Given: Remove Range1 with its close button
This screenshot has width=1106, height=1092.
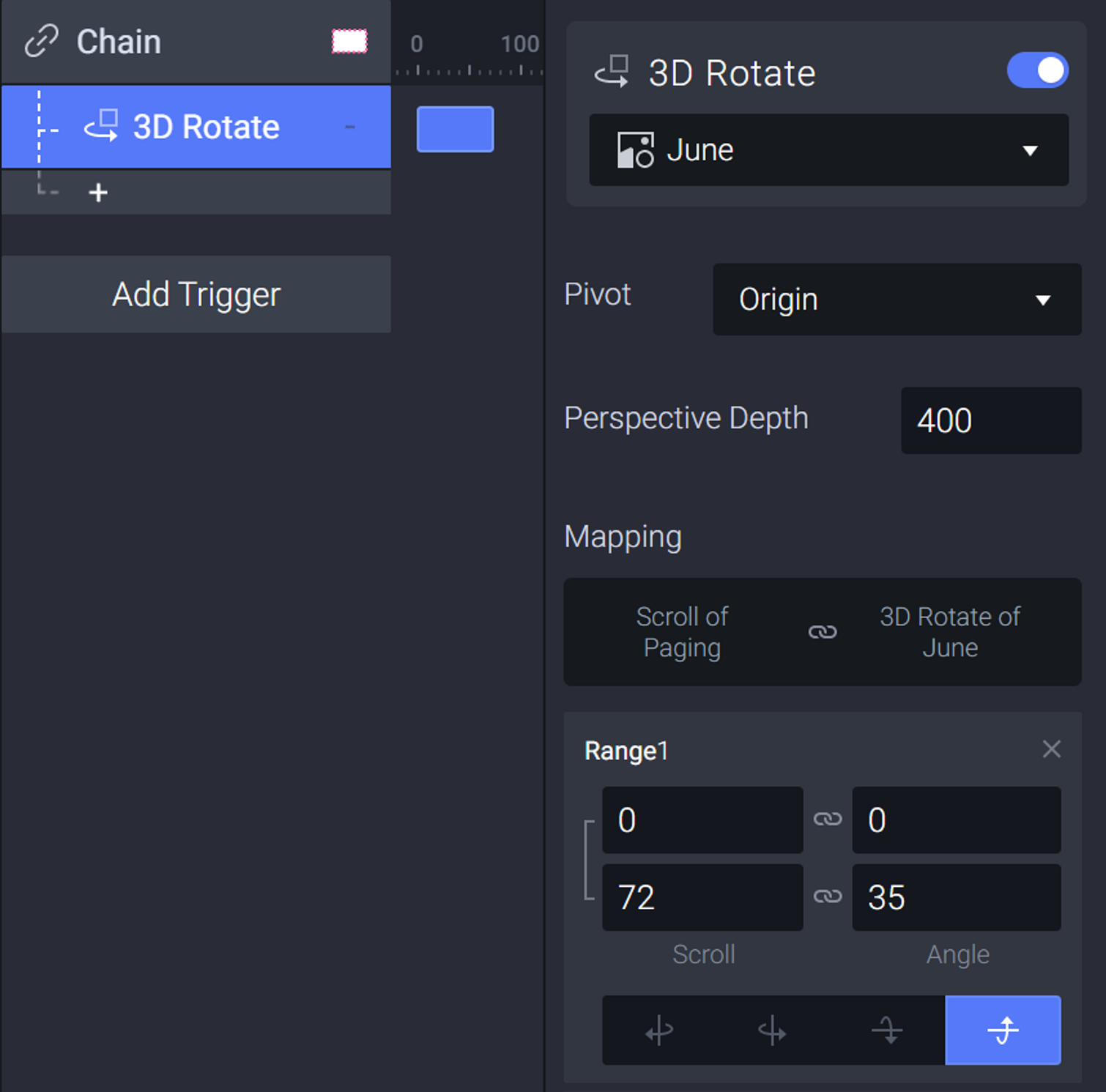Looking at the screenshot, I should (1052, 749).
